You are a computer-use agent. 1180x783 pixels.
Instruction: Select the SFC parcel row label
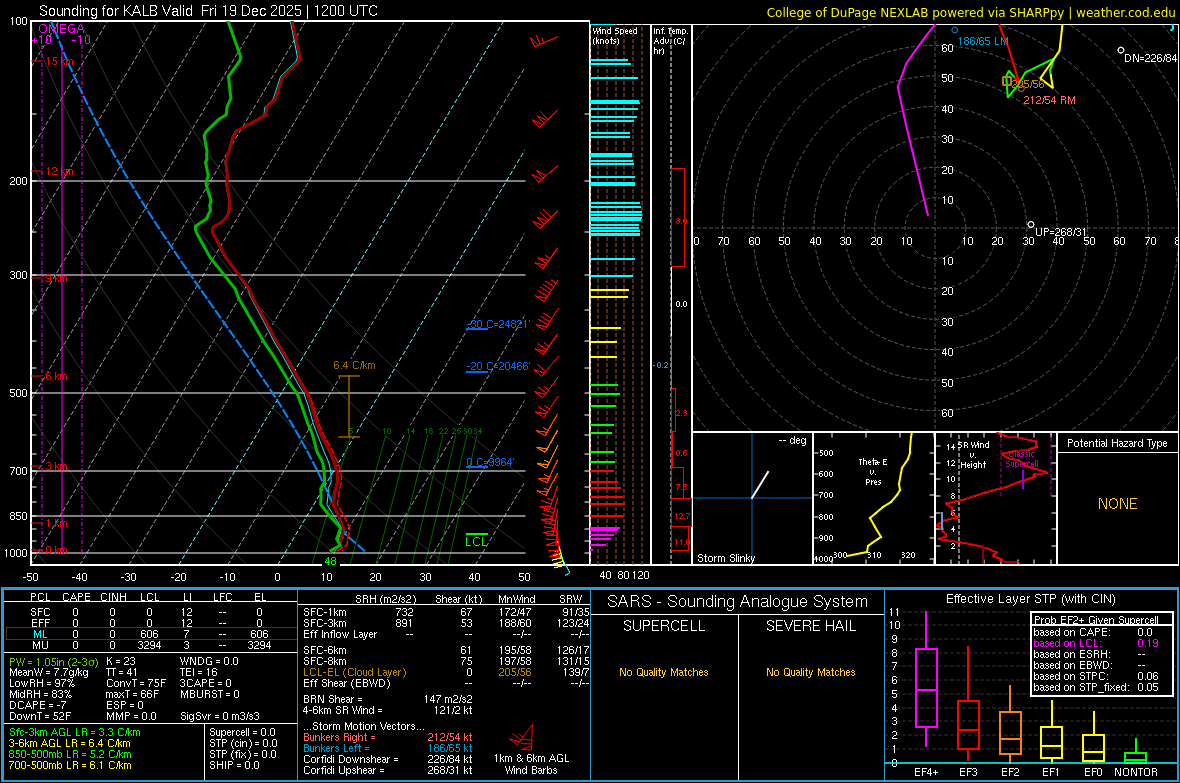tap(41, 612)
